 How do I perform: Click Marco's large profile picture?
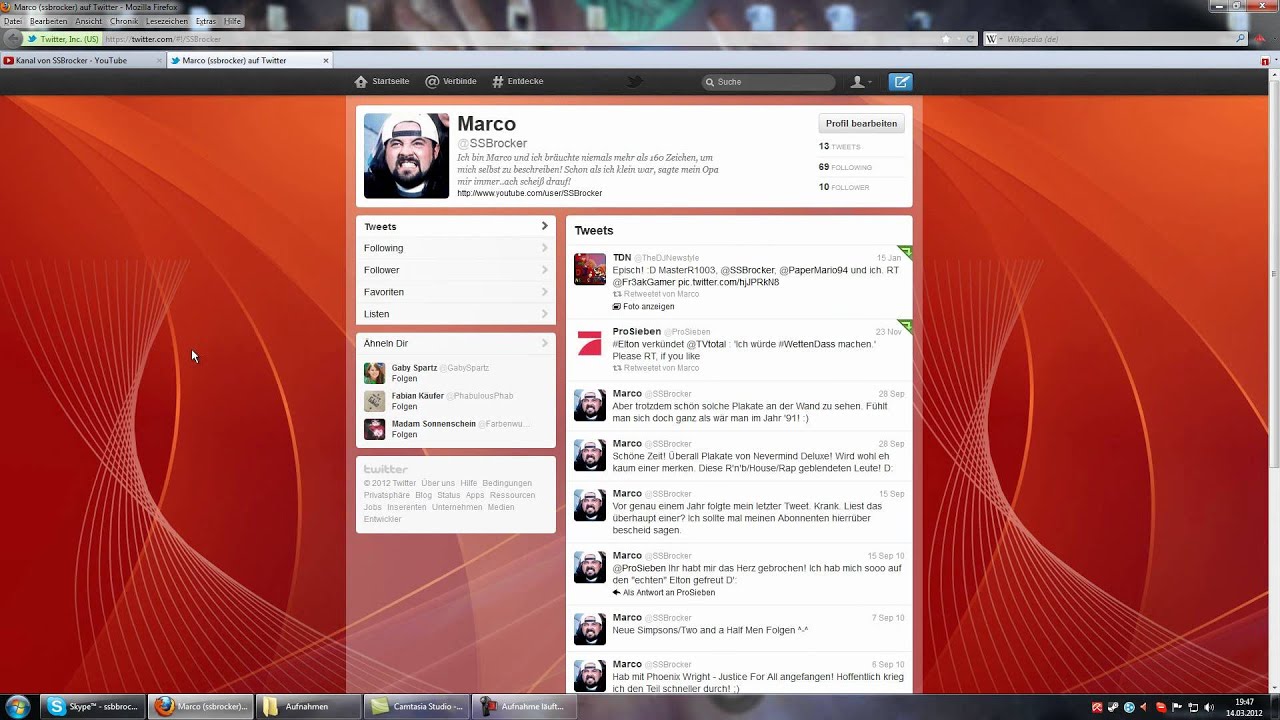(406, 155)
